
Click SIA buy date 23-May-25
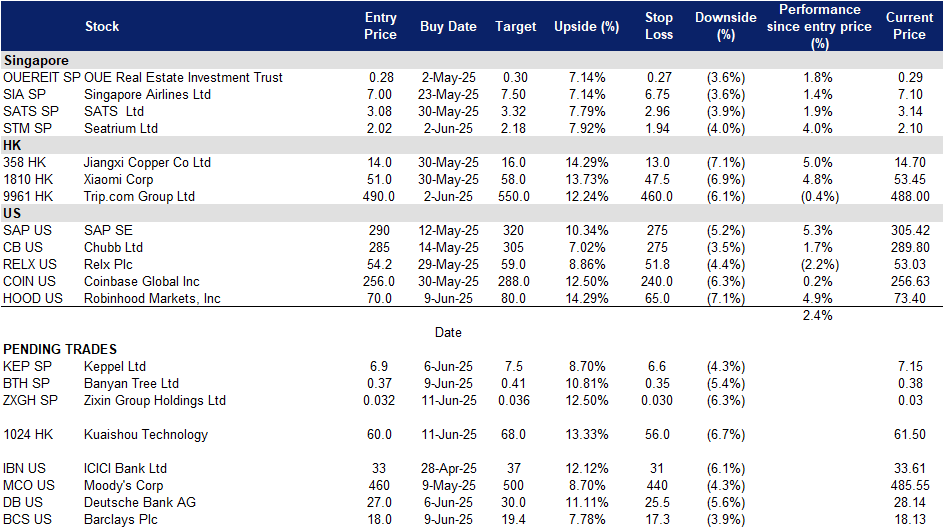448,94
